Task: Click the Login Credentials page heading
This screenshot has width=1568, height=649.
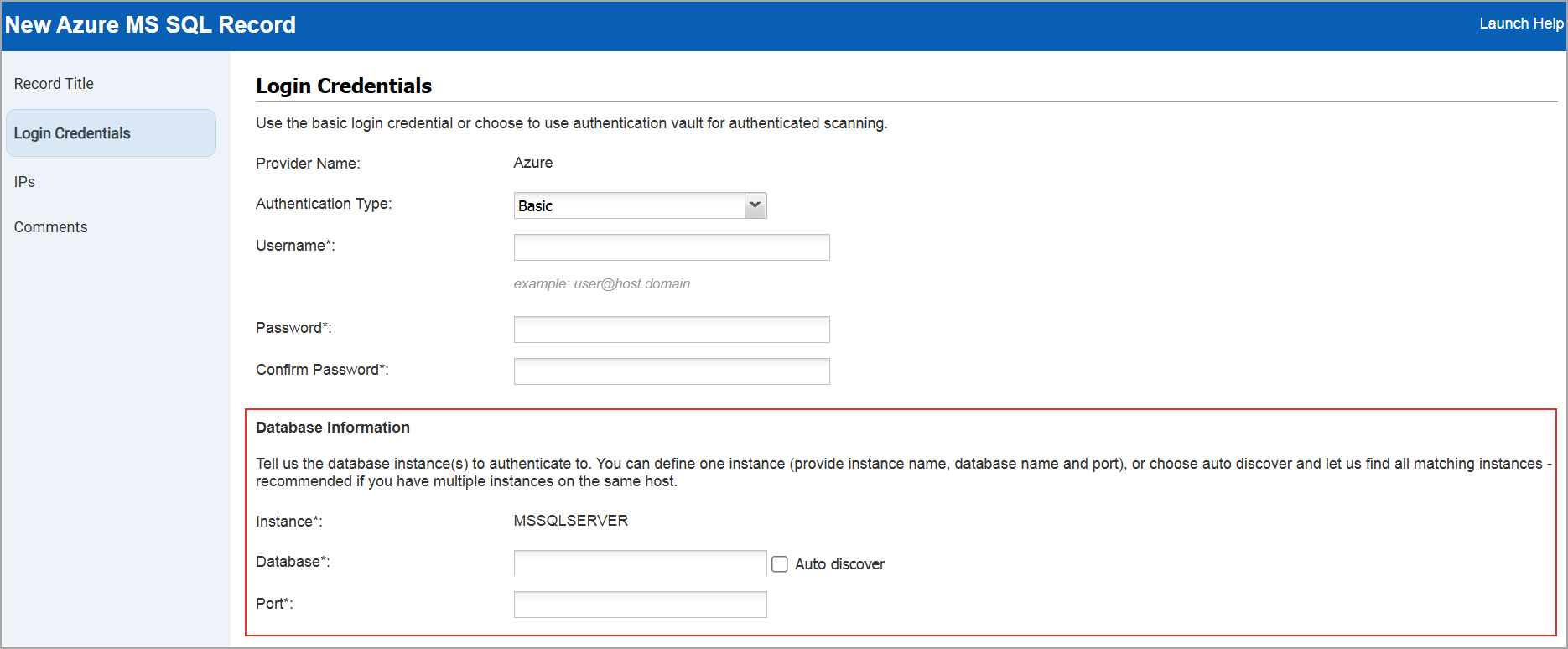Action: (x=344, y=86)
